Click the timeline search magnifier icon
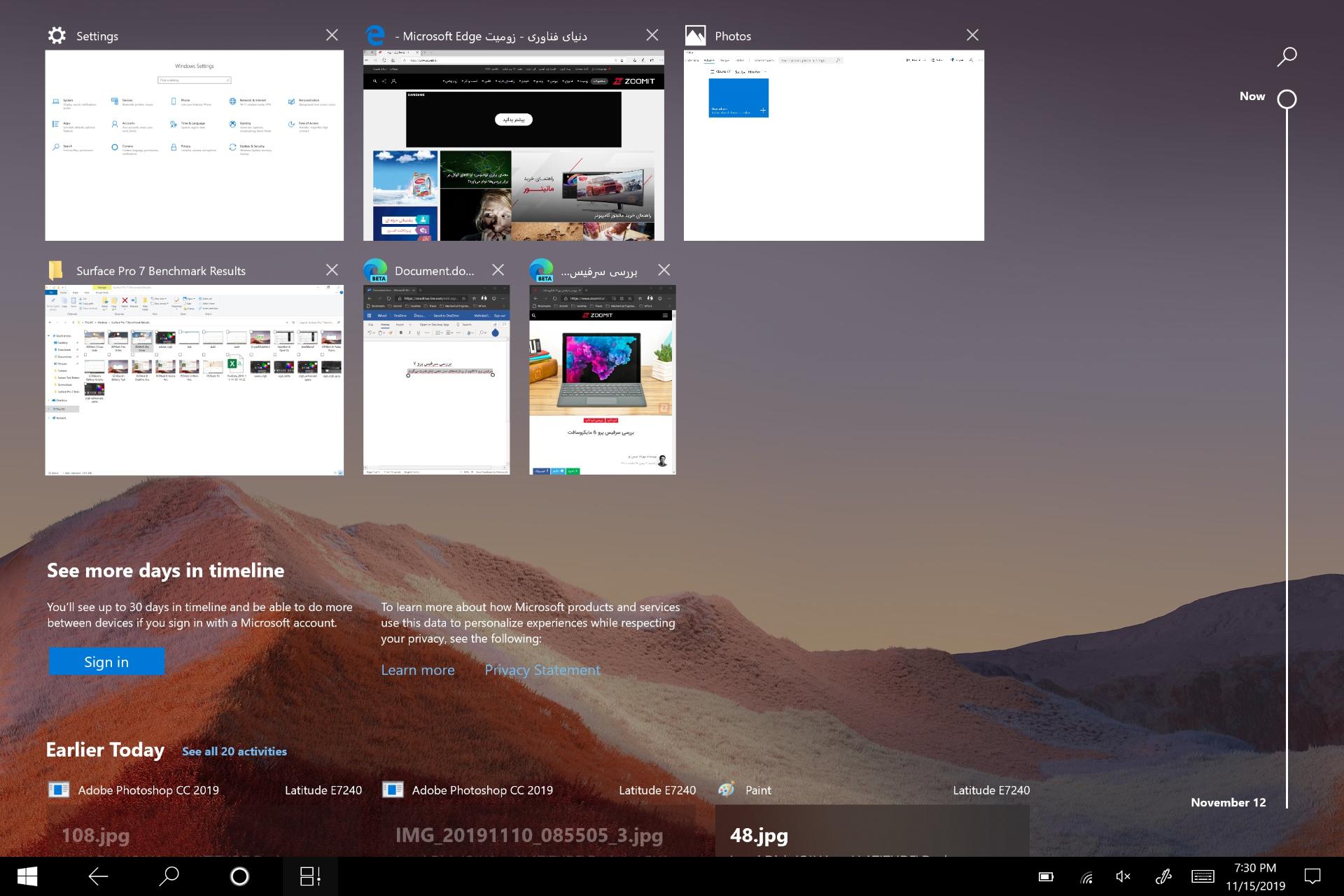 click(x=1287, y=57)
